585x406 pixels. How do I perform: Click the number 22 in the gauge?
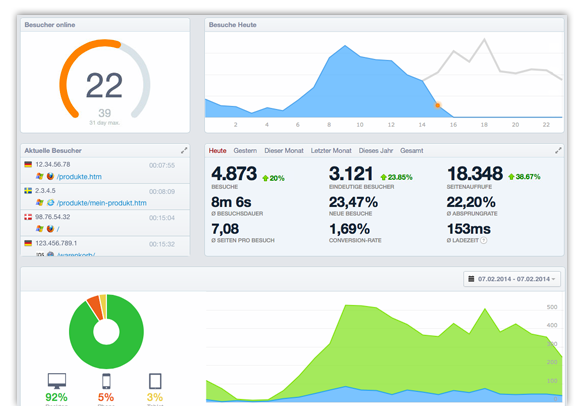coord(104,85)
